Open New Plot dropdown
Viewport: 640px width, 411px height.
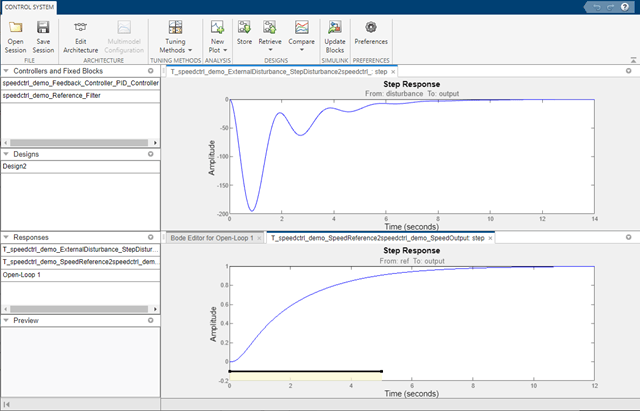218,37
